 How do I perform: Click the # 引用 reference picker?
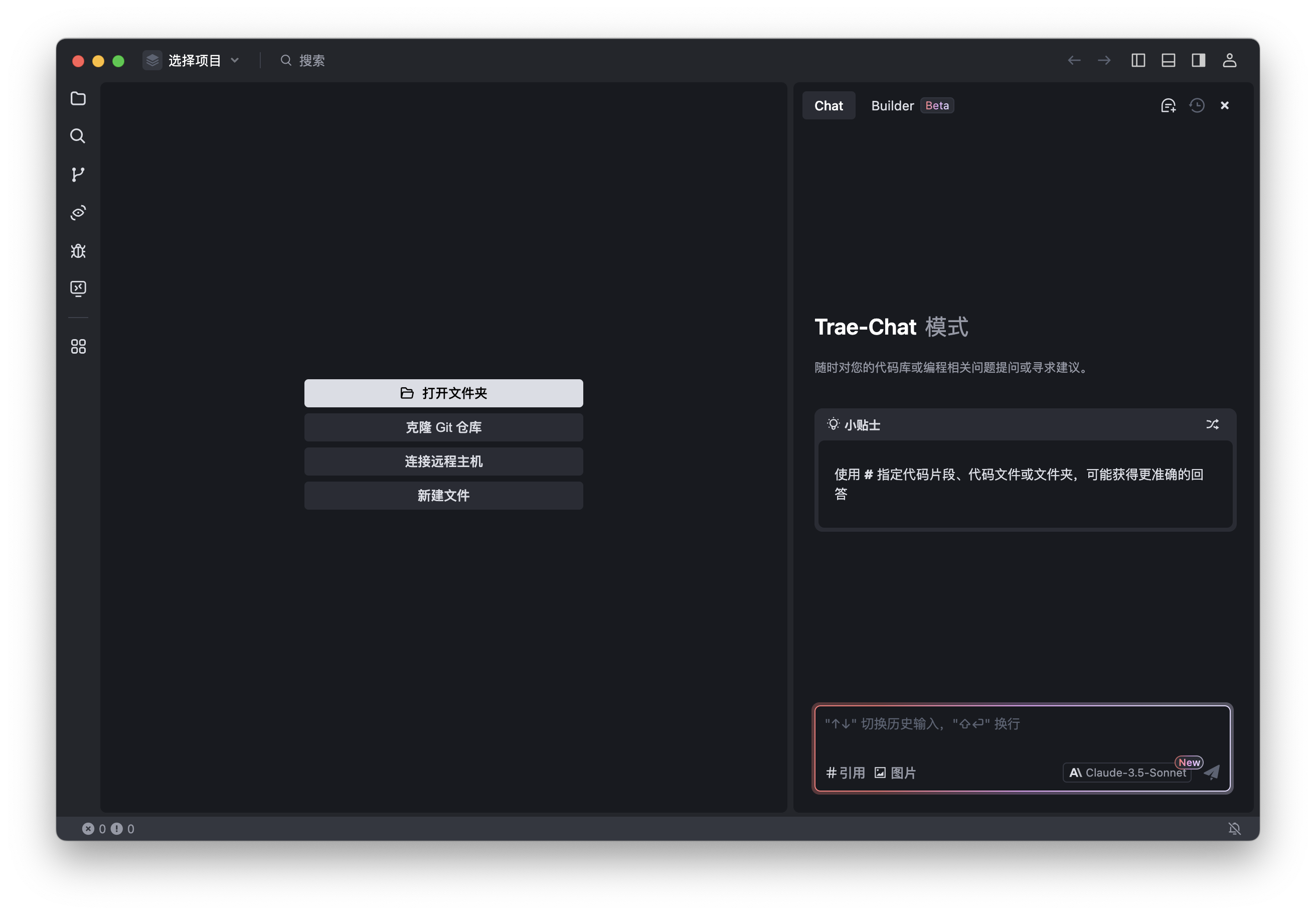846,773
